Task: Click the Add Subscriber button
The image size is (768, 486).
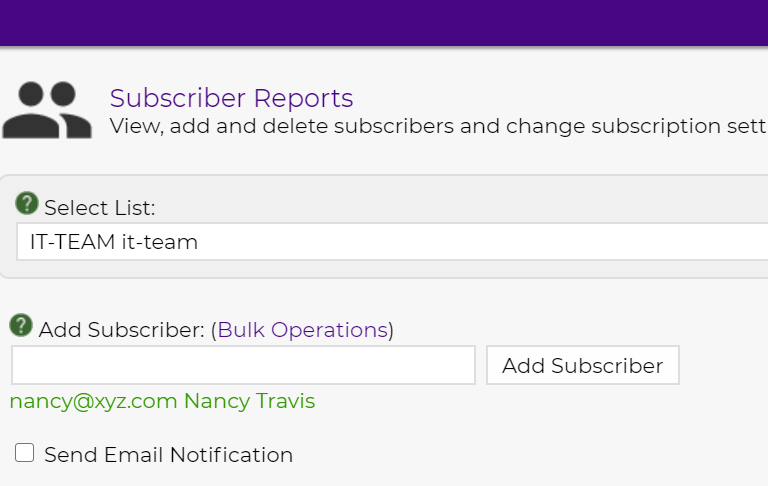Action: coord(583,365)
